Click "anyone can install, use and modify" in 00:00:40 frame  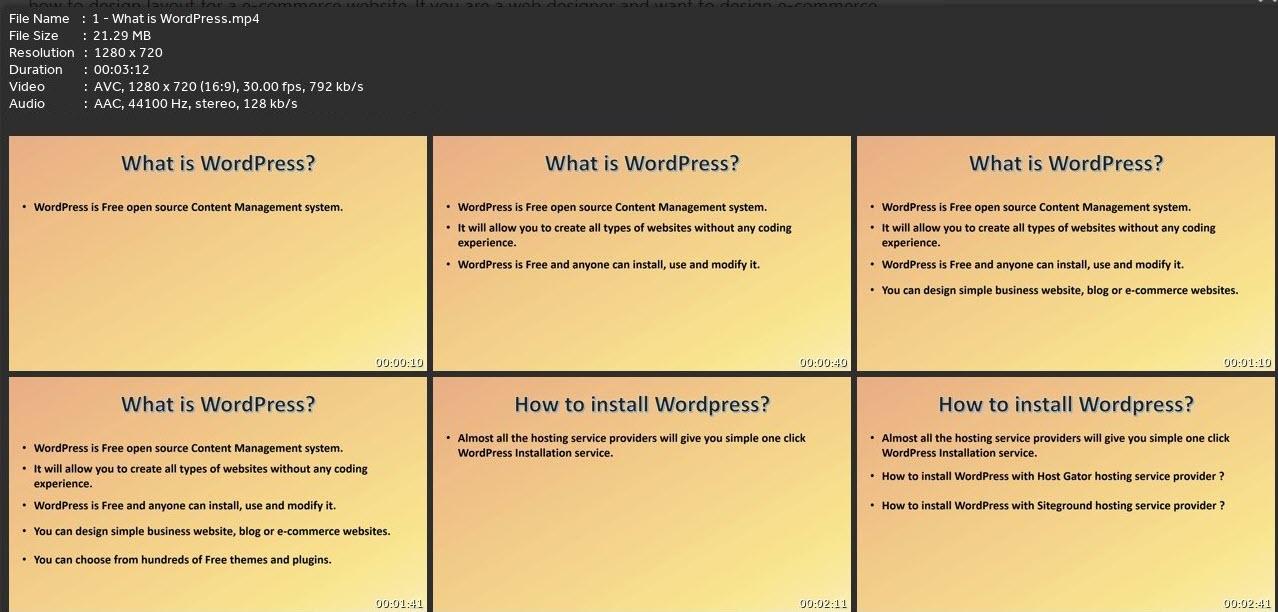tap(608, 265)
